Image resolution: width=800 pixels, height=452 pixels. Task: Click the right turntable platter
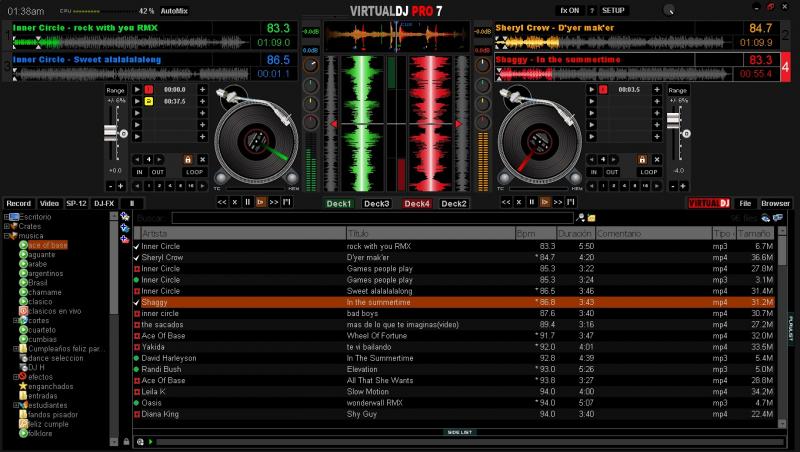click(x=540, y=141)
